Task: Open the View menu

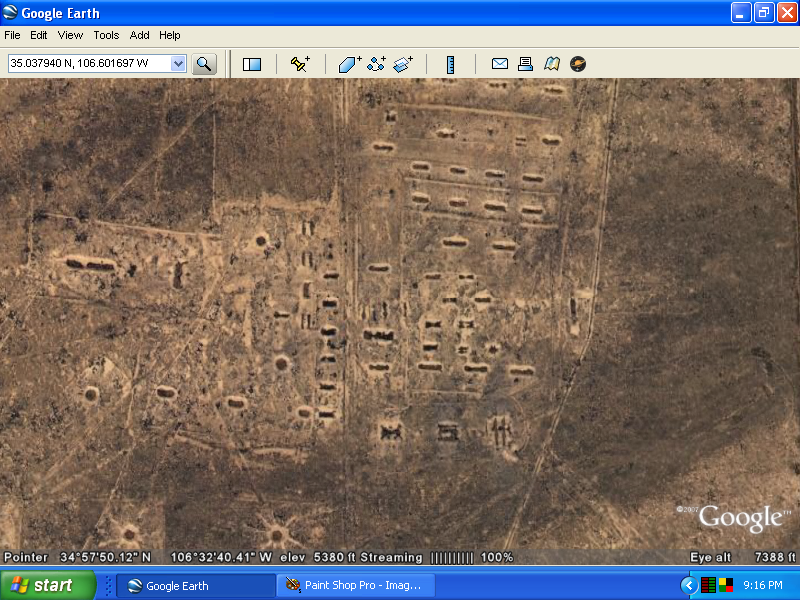Action: (x=70, y=35)
